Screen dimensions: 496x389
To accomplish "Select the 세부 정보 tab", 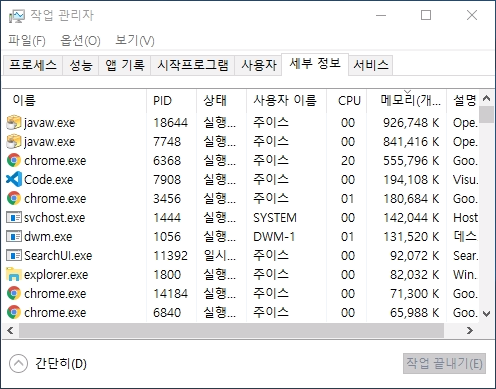I will coord(315,63).
